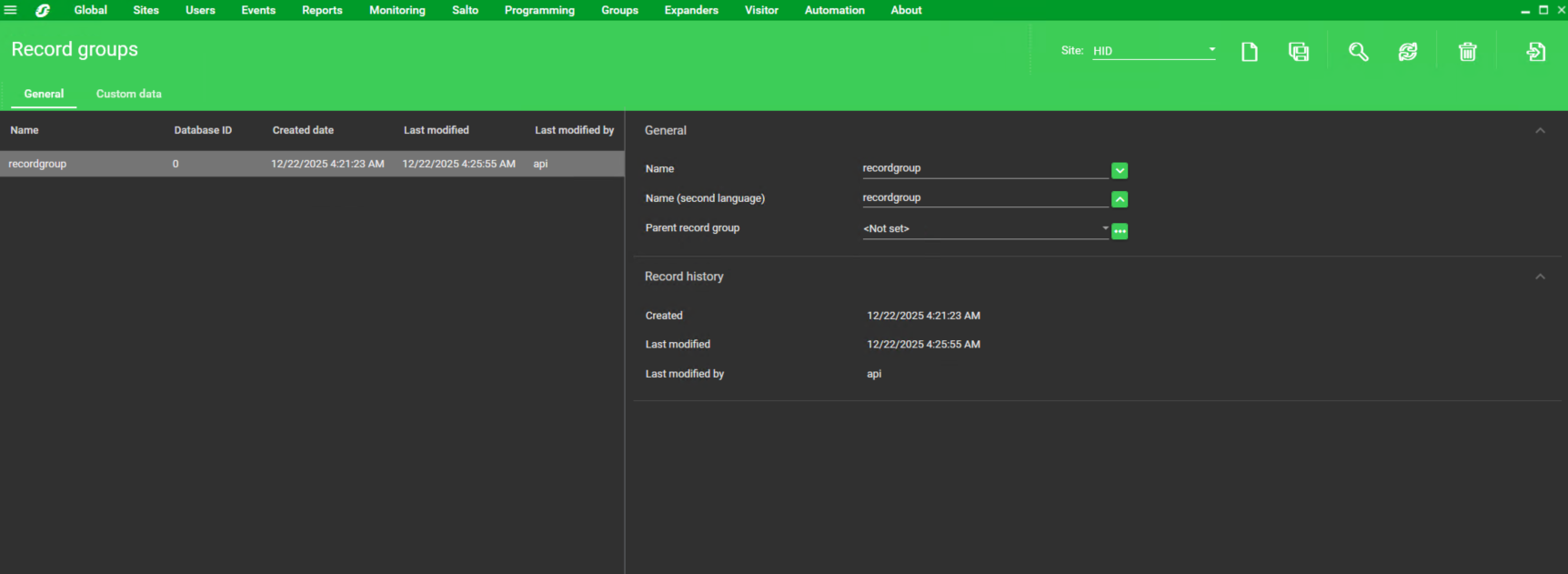Delete the selected record group

pyautogui.click(x=1467, y=52)
